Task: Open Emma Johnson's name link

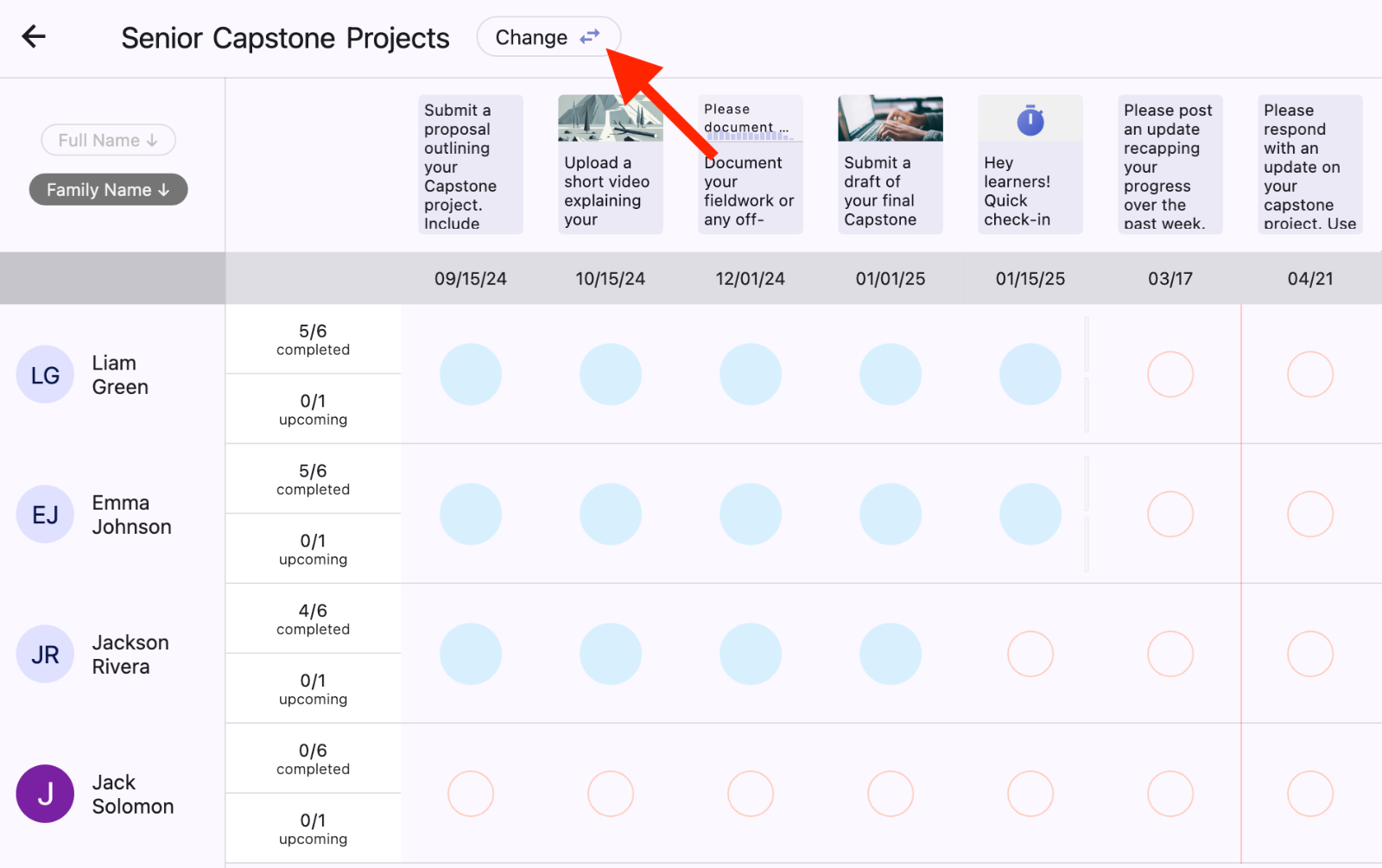Action: [x=131, y=515]
